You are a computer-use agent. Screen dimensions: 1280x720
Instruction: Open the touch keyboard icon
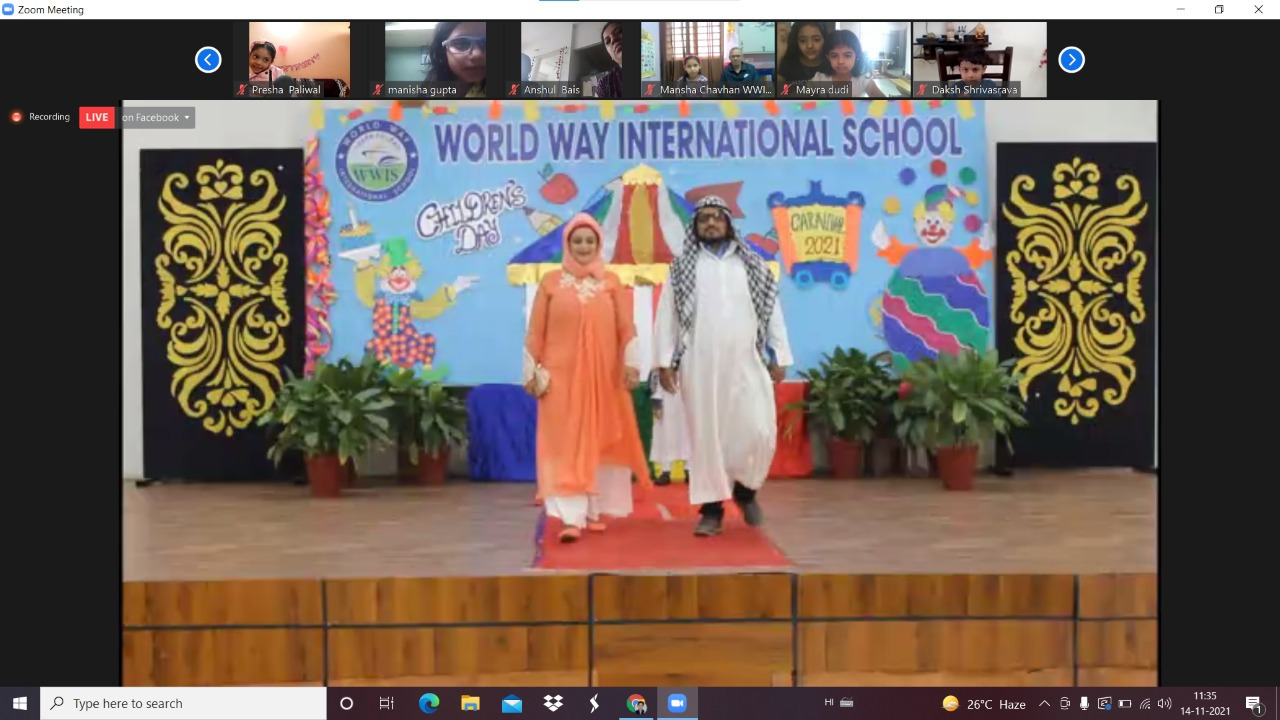pos(847,703)
